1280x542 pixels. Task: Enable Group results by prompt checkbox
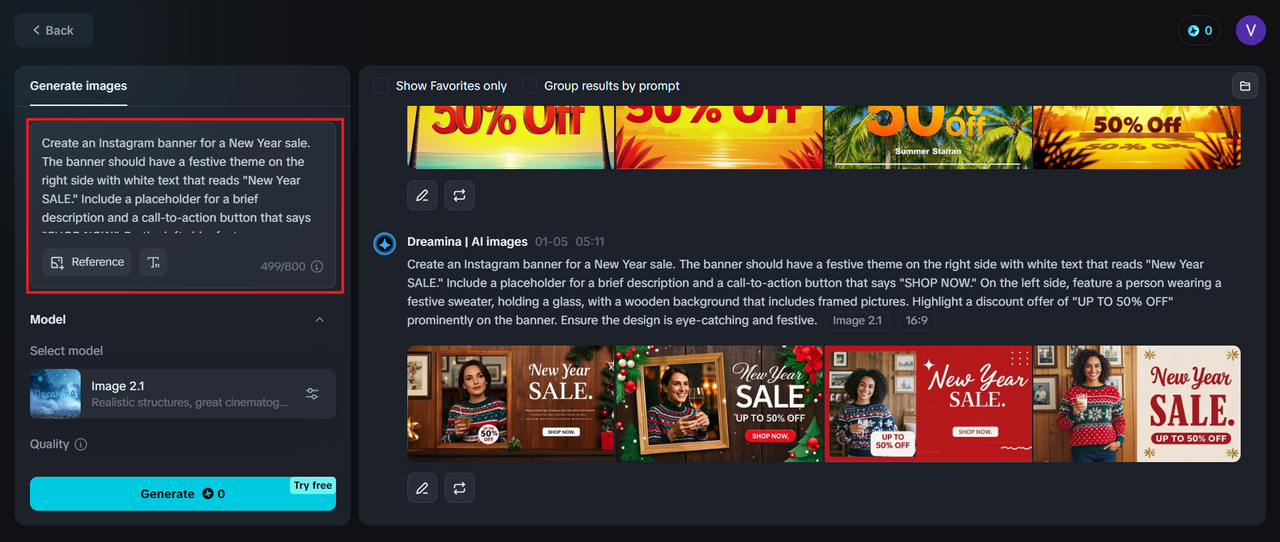pos(529,86)
